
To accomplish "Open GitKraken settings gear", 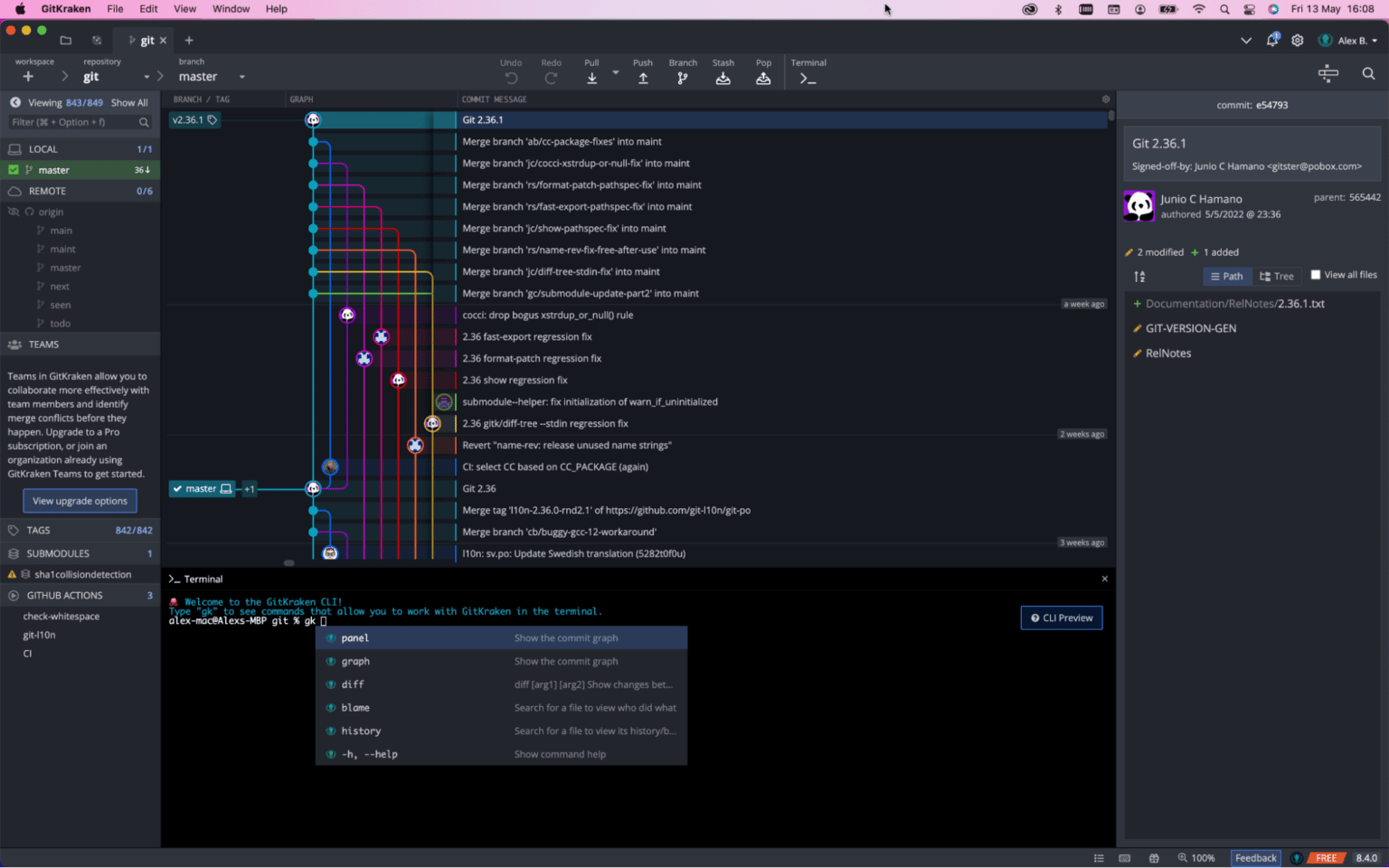I will pos(1297,40).
